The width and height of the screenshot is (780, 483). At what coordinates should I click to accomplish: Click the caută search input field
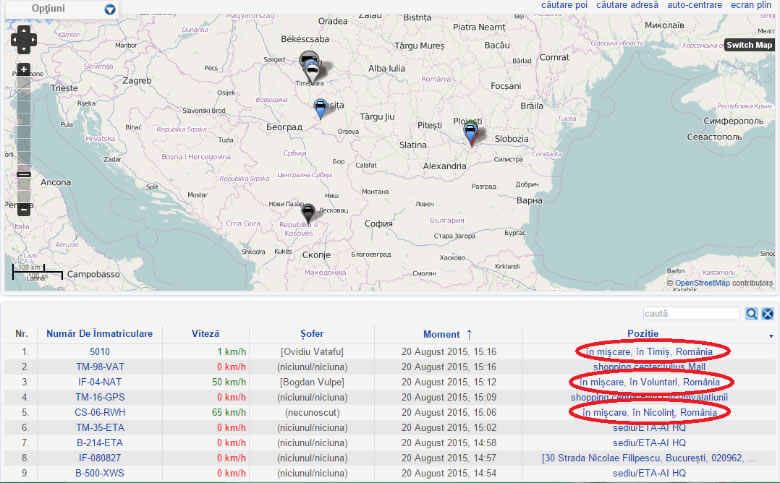pos(691,313)
